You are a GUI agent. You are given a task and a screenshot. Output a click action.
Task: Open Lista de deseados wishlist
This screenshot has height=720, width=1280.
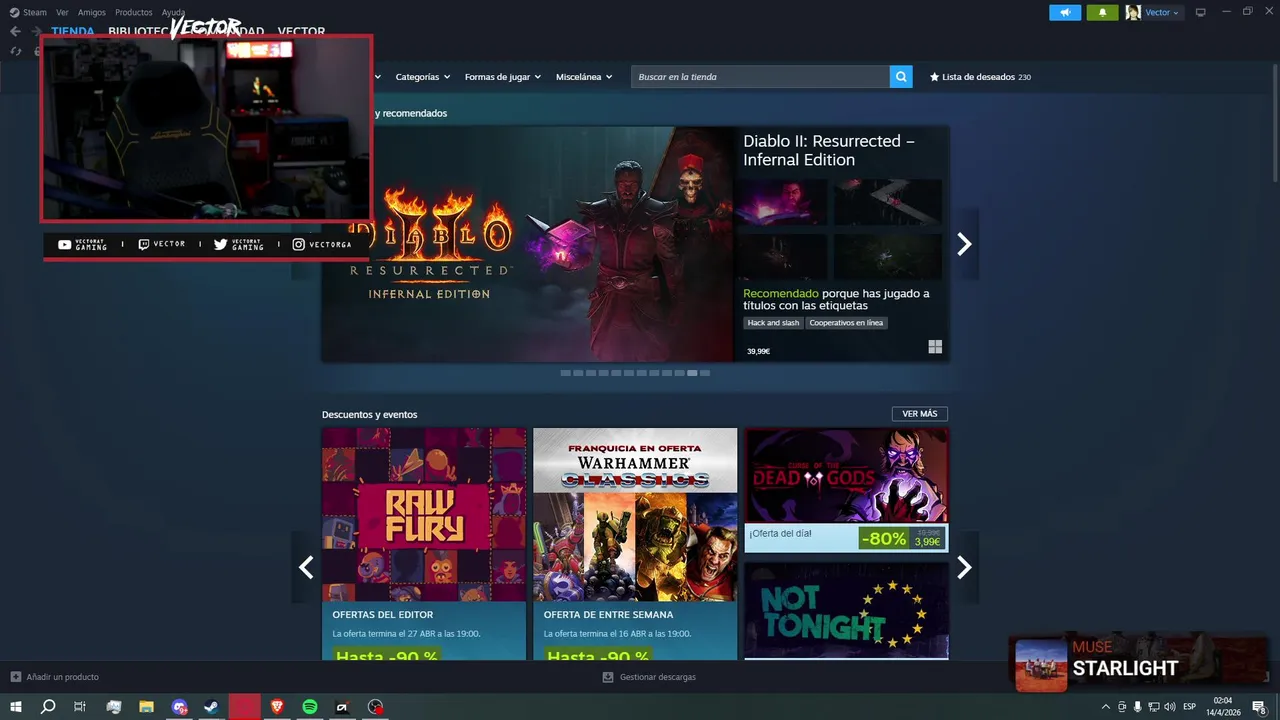pyautogui.click(x=980, y=77)
